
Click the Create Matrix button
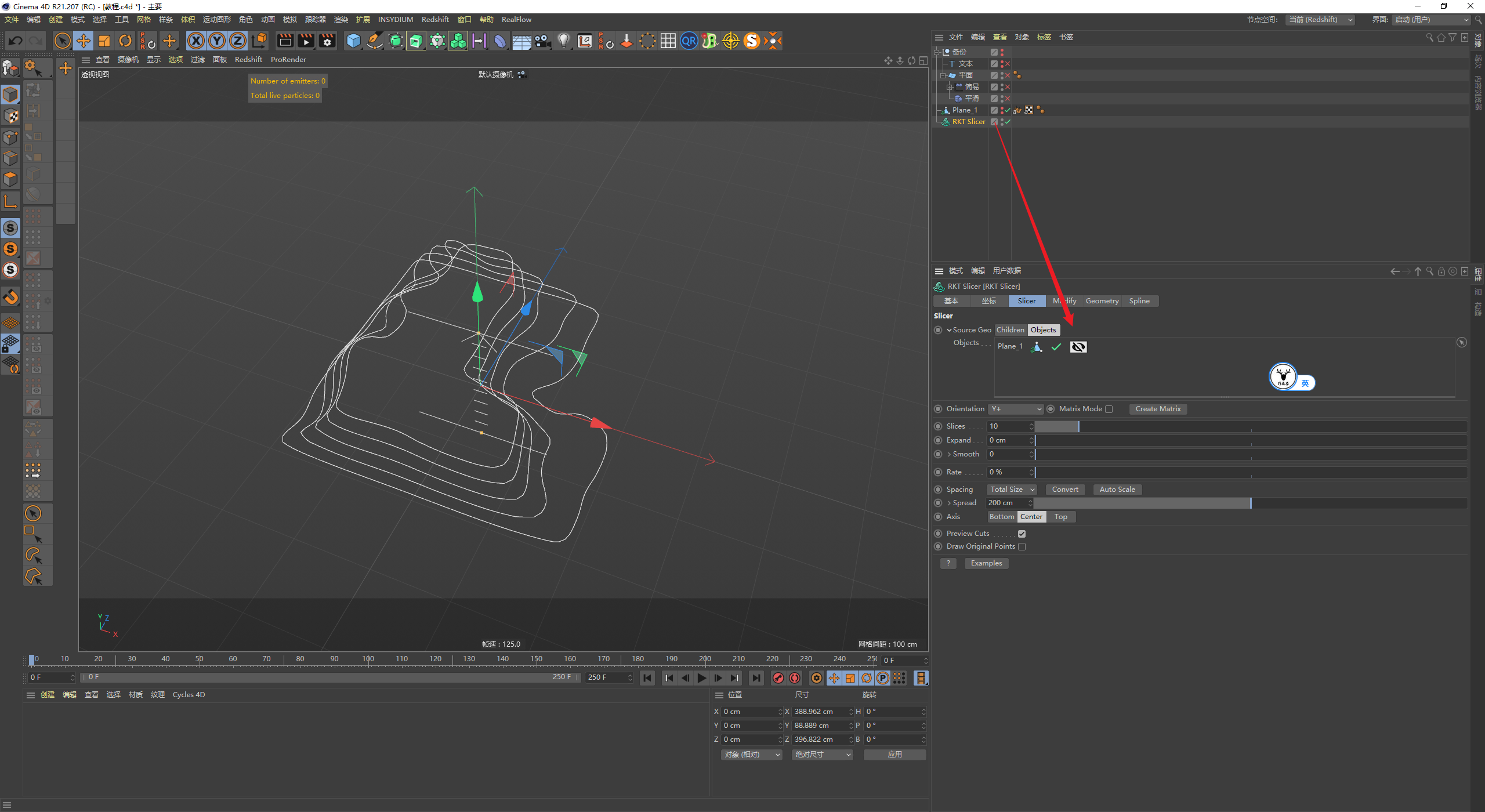(x=1157, y=409)
